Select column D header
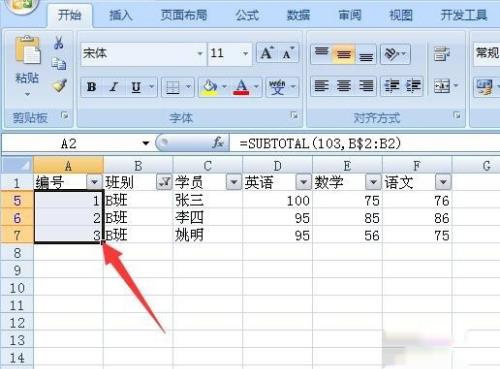 pos(277,165)
